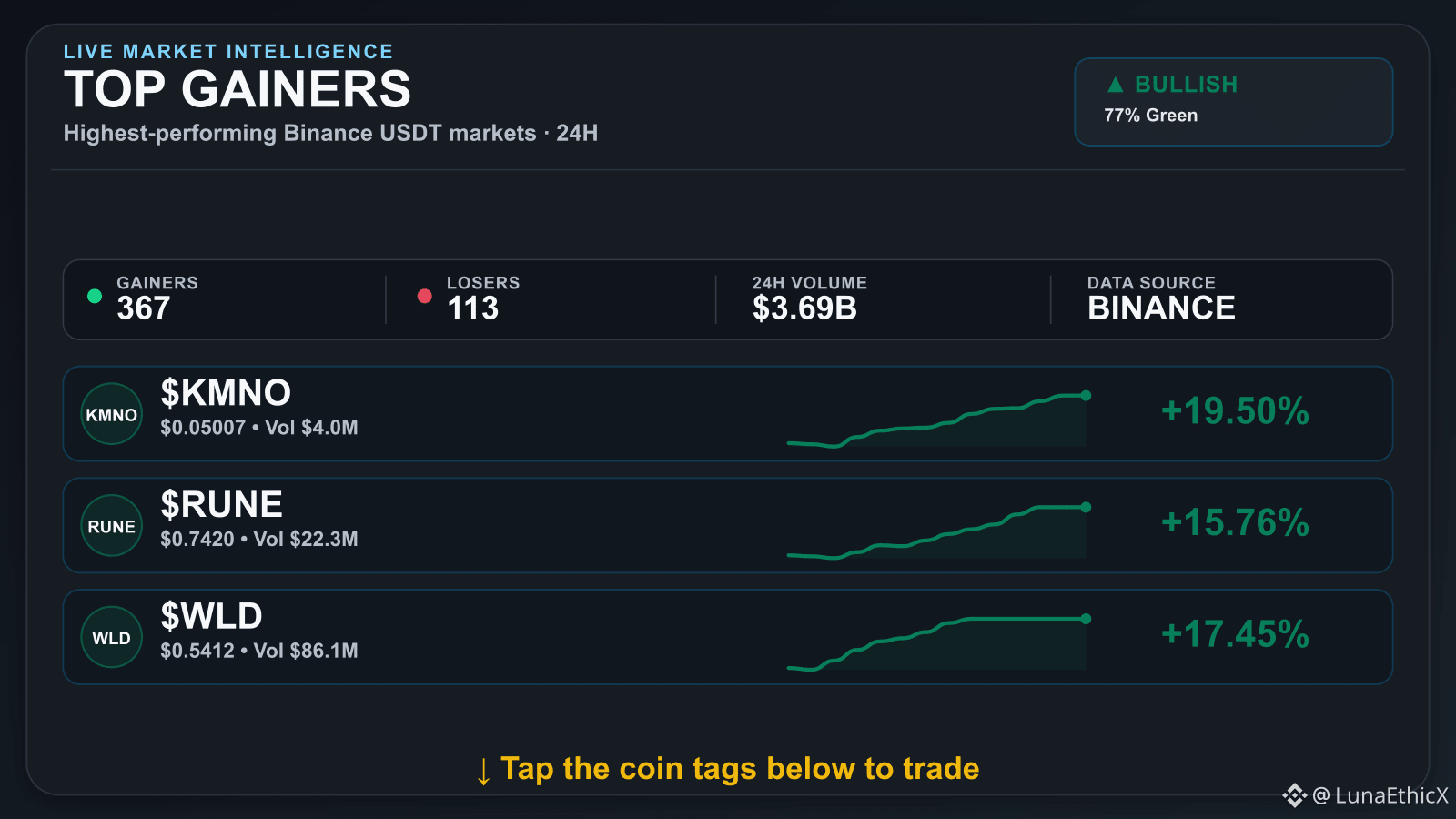Click the +15.76% gain value
The height and width of the screenshot is (819, 1456).
tap(1235, 523)
